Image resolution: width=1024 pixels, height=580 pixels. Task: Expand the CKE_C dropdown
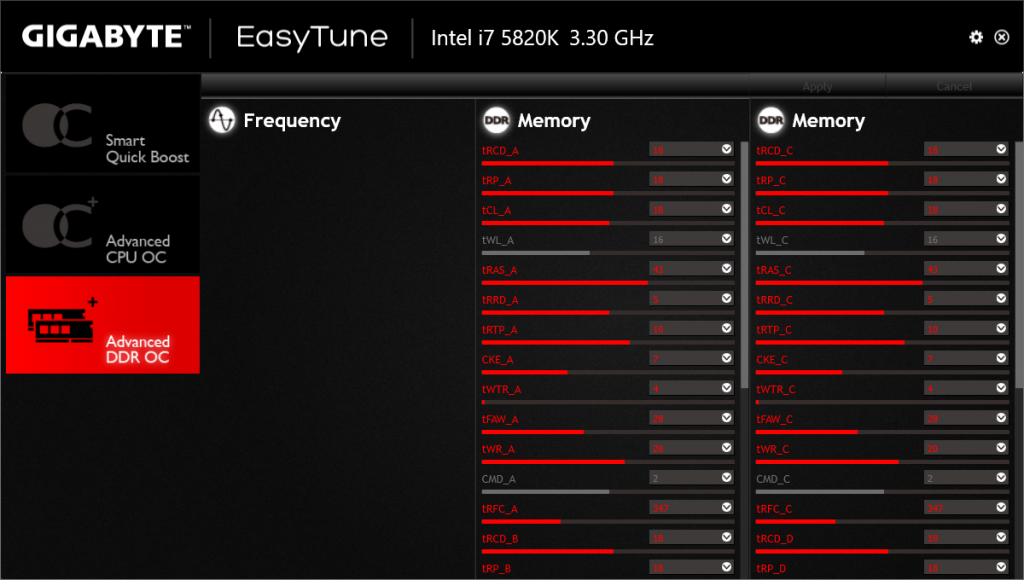(x=1001, y=358)
